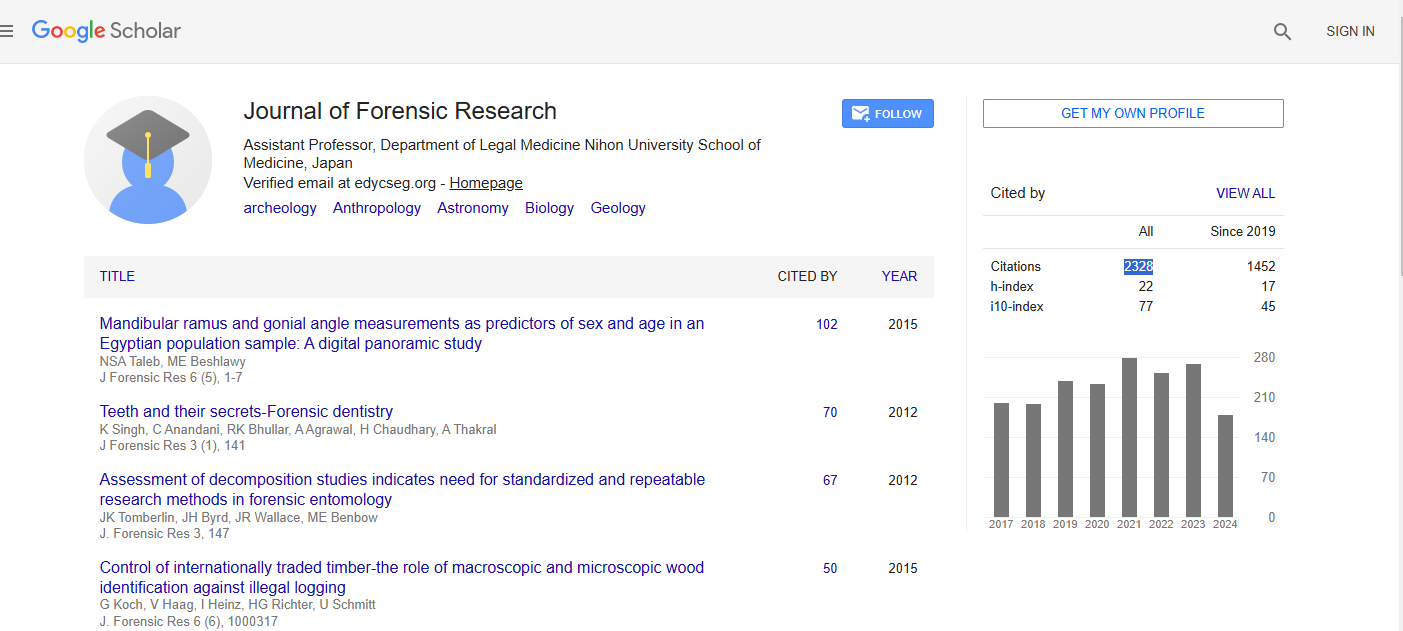This screenshot has height=631, width=1403.
Task: Click the graduation cap profile avatar
Action: pos(148,160)
